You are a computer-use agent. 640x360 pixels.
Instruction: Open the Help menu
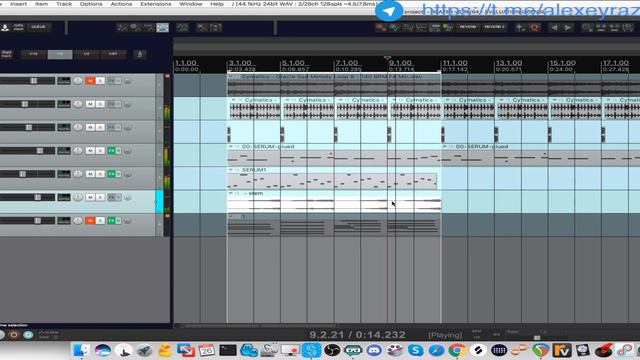click(217, 4)
